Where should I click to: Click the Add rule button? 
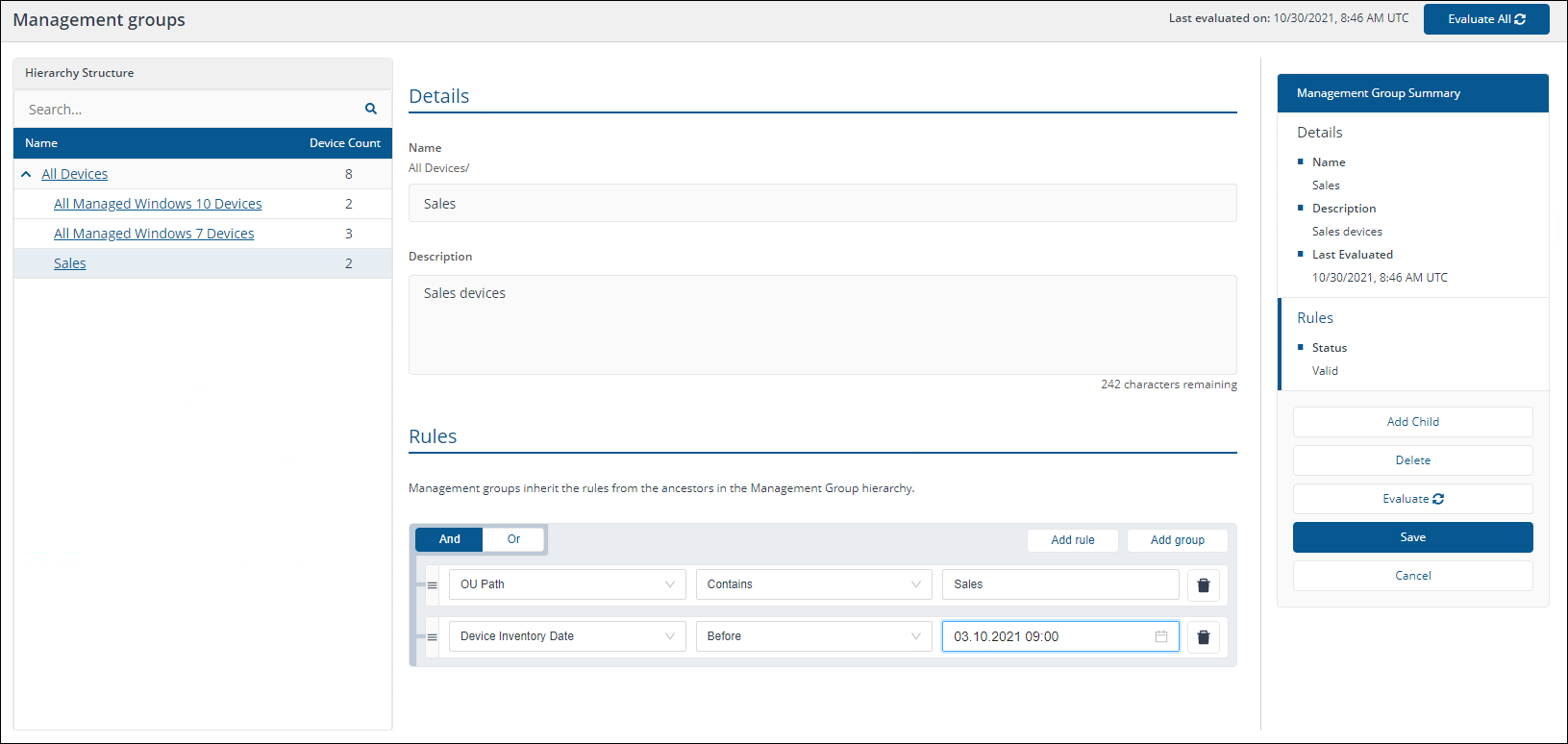(x=1072, y=540)
